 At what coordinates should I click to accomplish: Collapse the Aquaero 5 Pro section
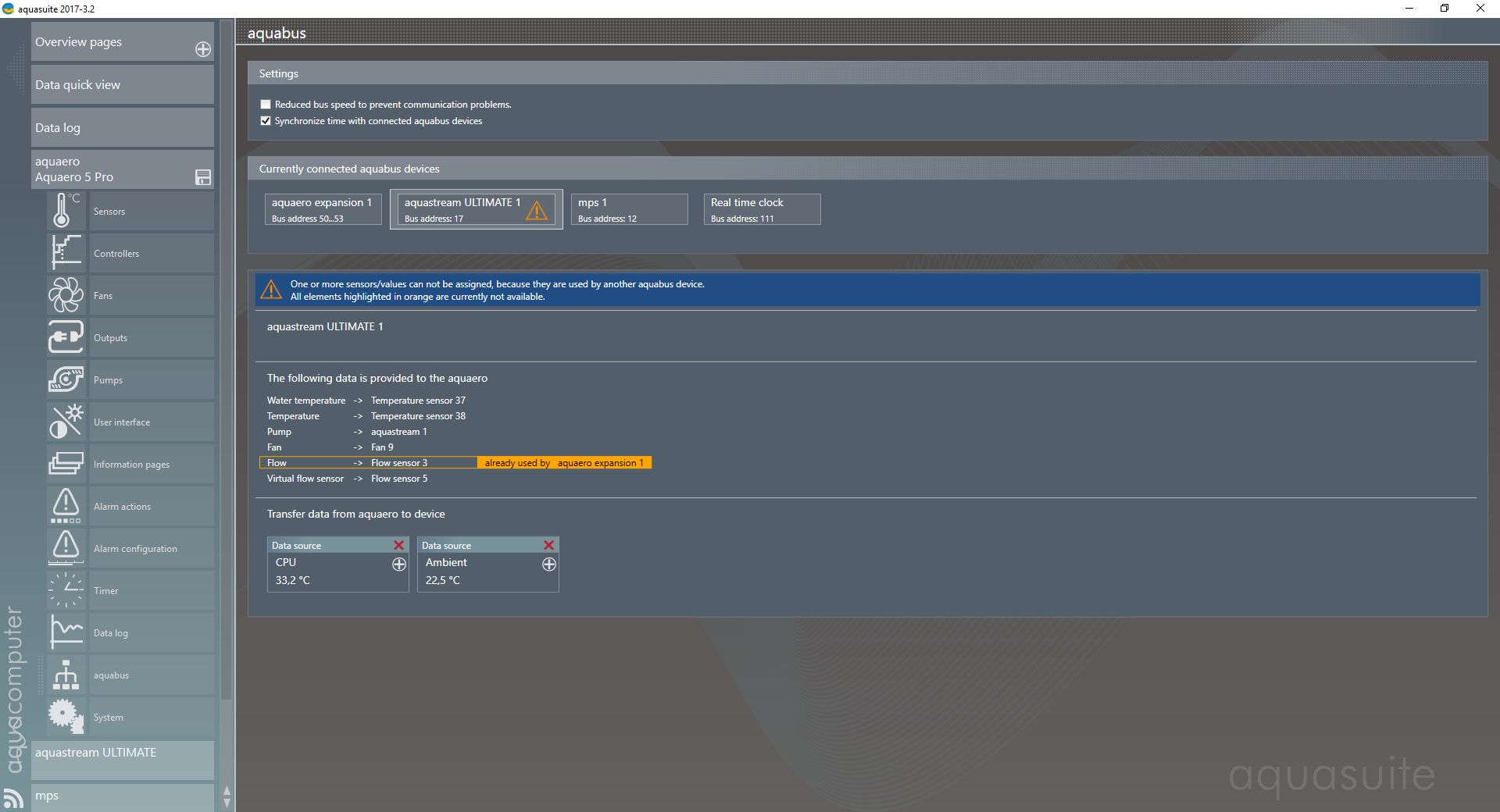[x=203, y=177]
